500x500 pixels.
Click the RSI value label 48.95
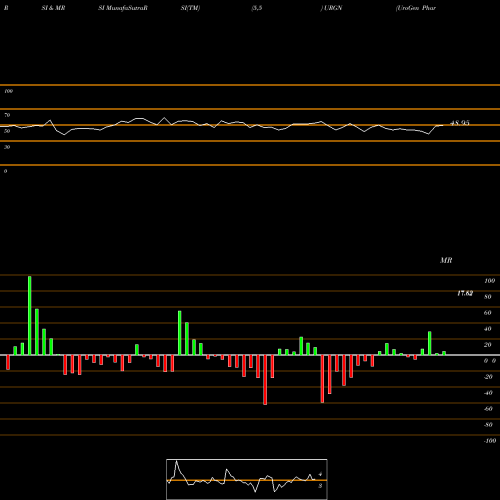[460, 123]
